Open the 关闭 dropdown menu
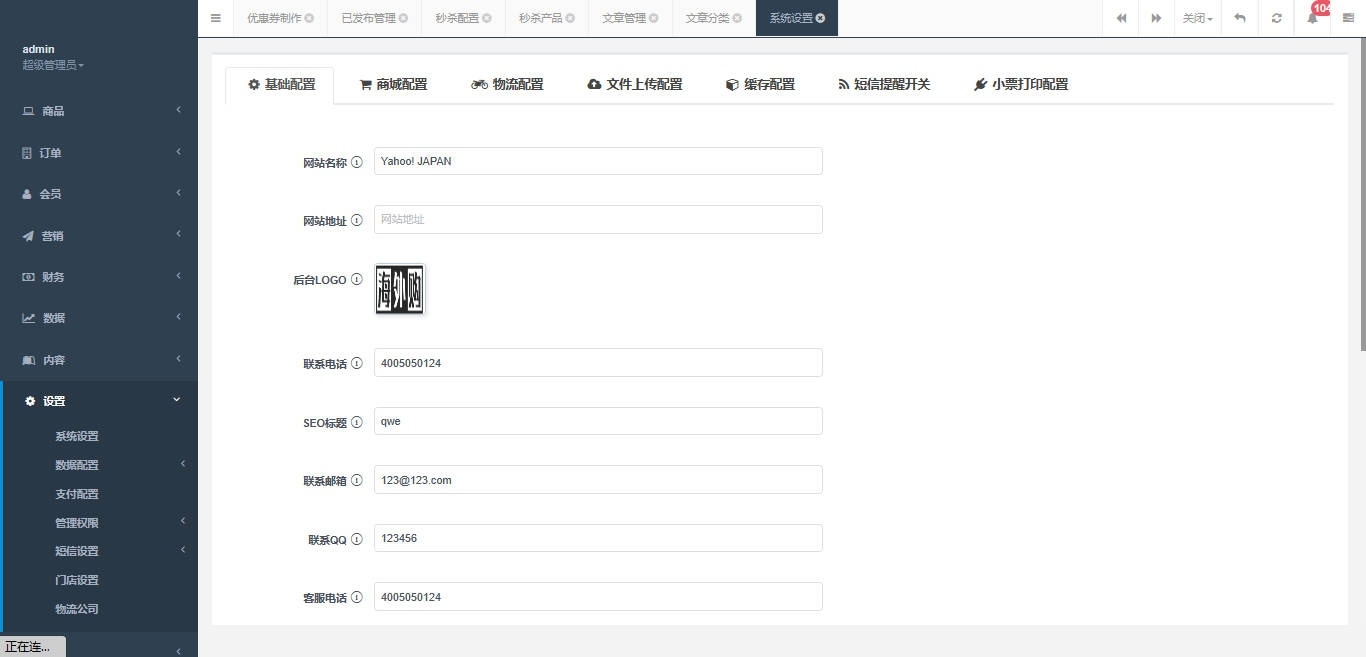The width and height of the screenshot is (1366, 657). coord(1198,18)
